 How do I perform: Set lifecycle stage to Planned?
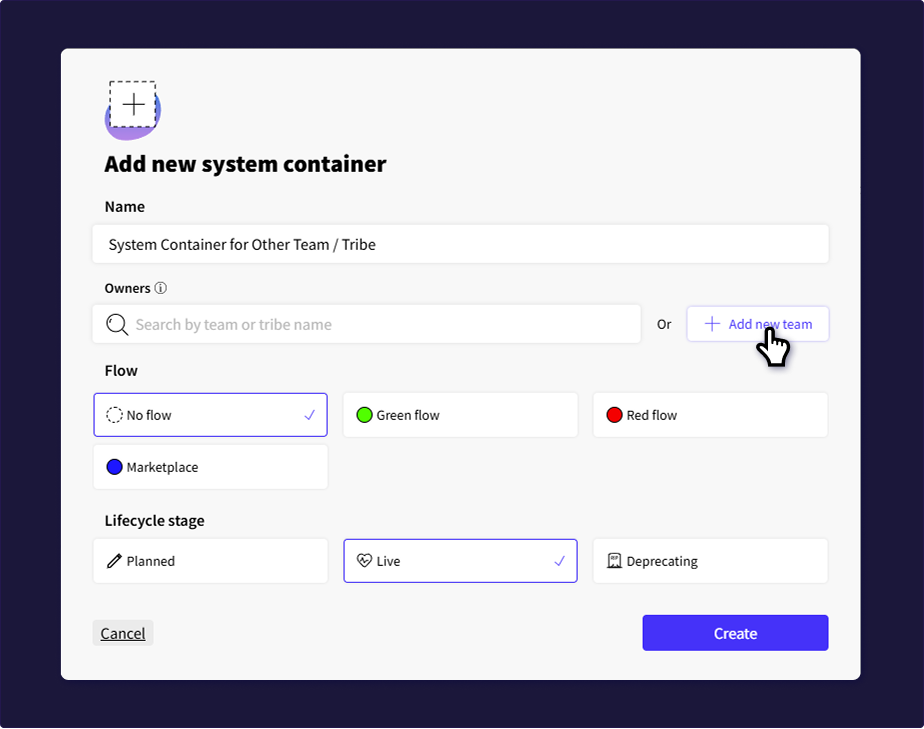pos(210,561)
